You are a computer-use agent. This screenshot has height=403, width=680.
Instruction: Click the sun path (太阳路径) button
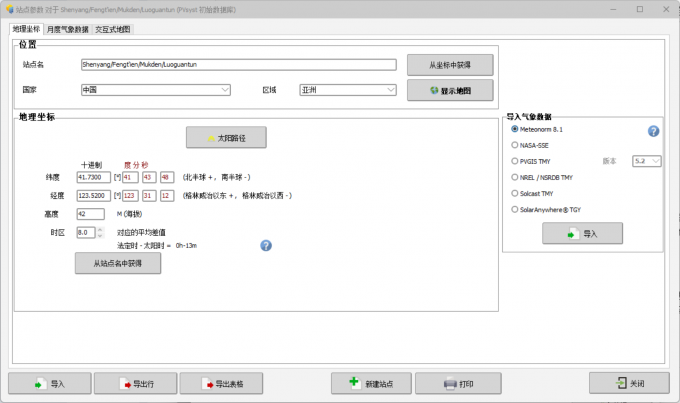(x=226, y=138)
